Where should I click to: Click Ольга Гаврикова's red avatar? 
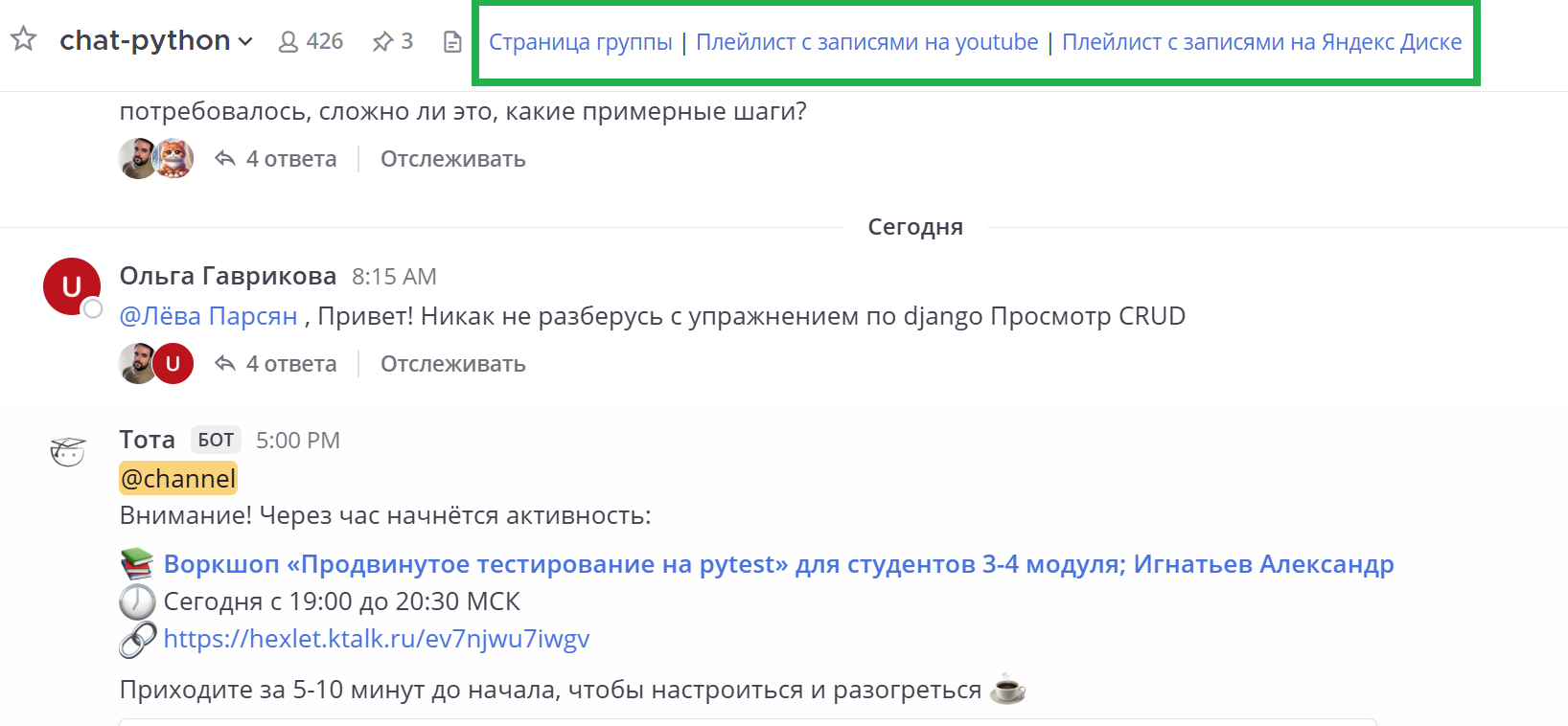pos(72,286)
